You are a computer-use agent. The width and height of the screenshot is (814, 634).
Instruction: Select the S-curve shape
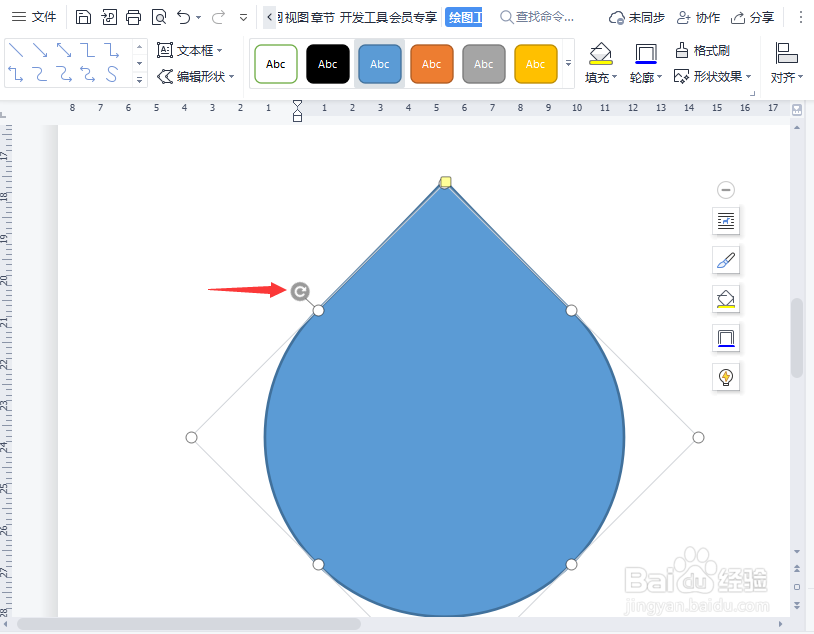(112, 74)
